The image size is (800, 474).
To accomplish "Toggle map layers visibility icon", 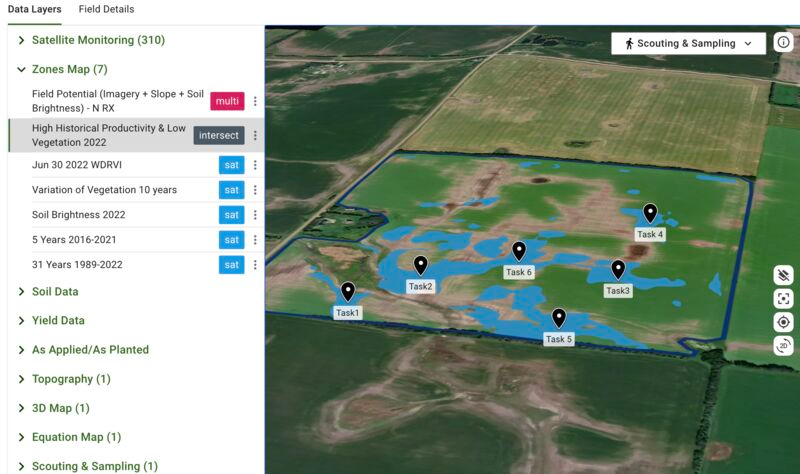I will (783, 275).
